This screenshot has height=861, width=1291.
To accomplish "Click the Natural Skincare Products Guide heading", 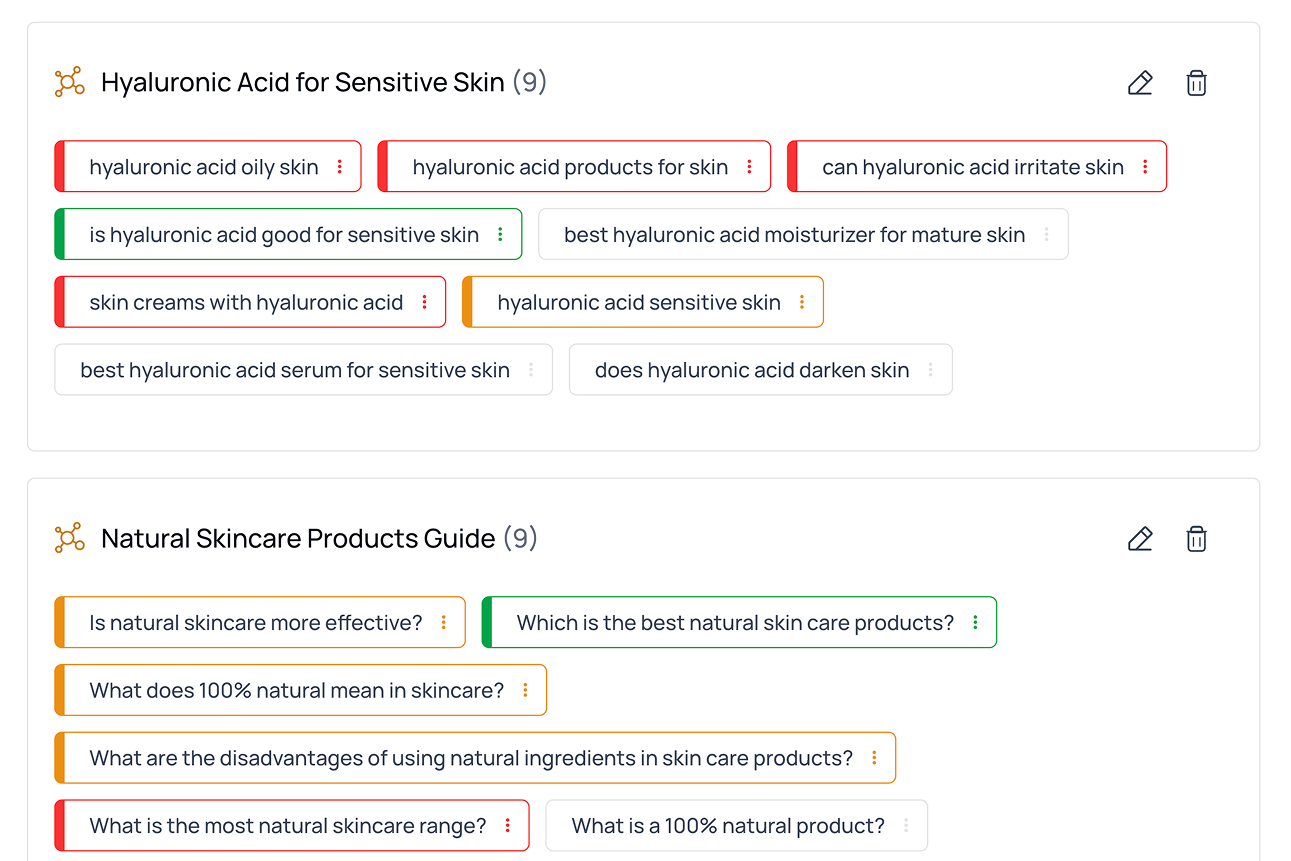I will point(298,539).
